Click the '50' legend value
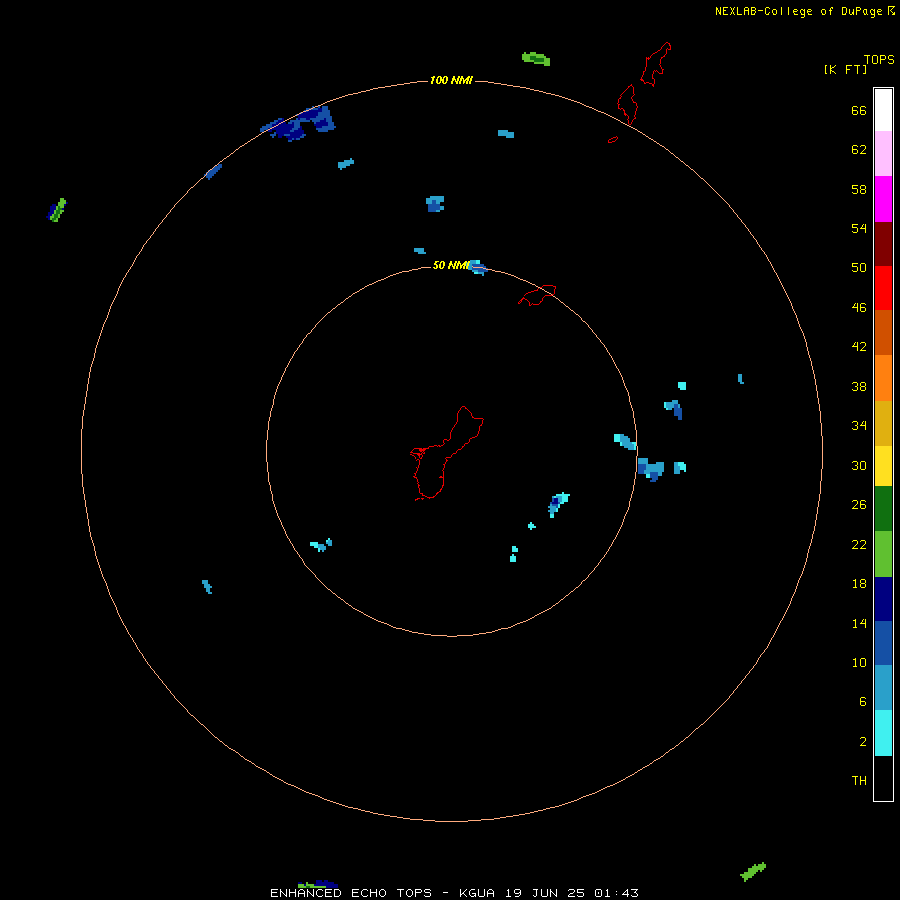Image resolution: width=900 pixels, height=900 pixels. pos(859,267)
